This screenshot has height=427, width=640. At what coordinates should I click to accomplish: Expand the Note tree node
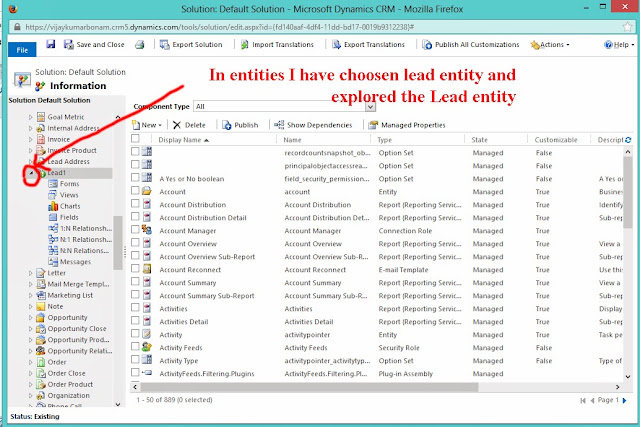coord(31,307)
